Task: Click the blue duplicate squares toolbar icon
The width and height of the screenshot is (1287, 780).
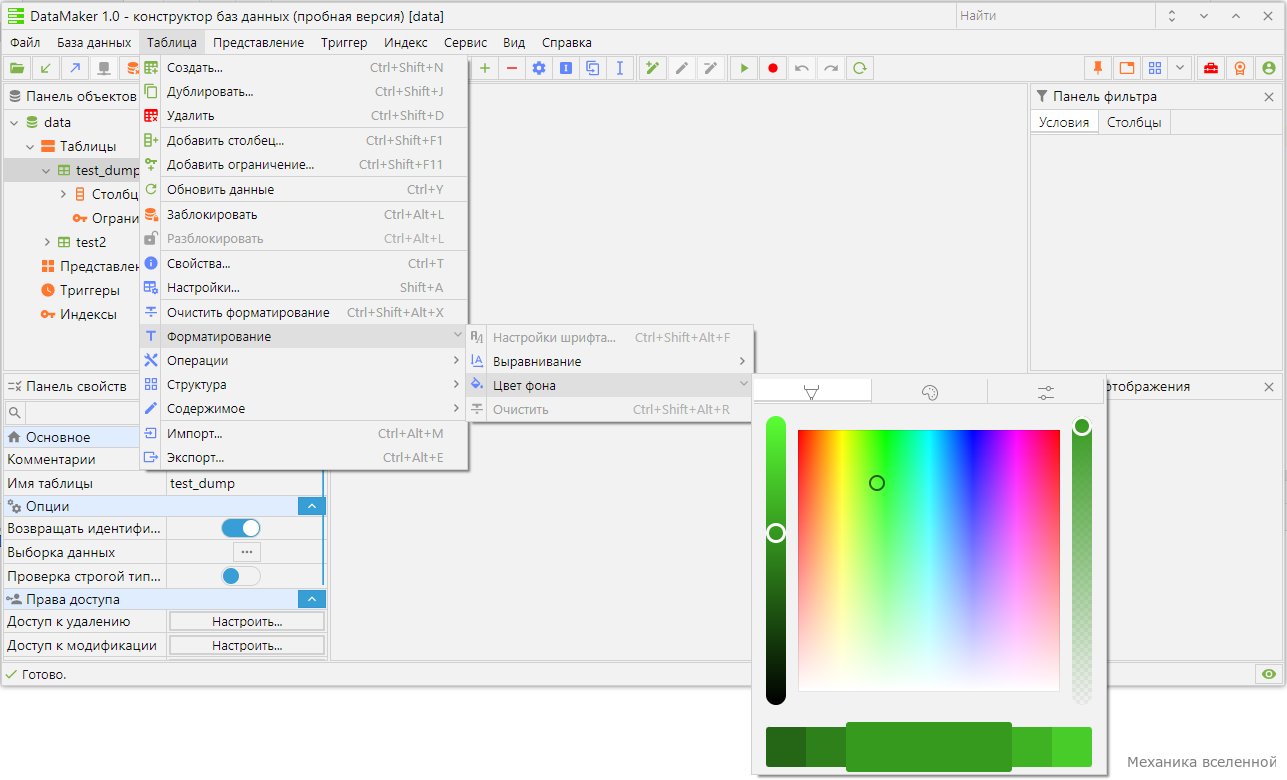Action: pos(593,68)
